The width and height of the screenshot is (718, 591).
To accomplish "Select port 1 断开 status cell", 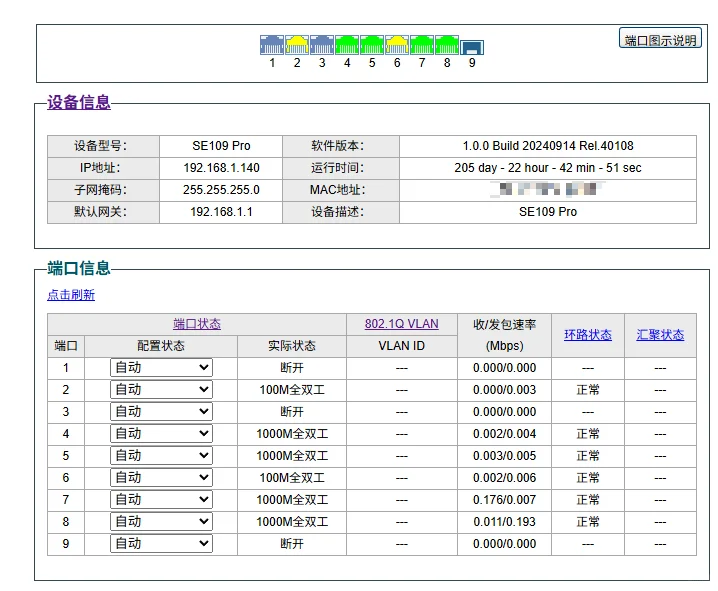I will point(292,368).
